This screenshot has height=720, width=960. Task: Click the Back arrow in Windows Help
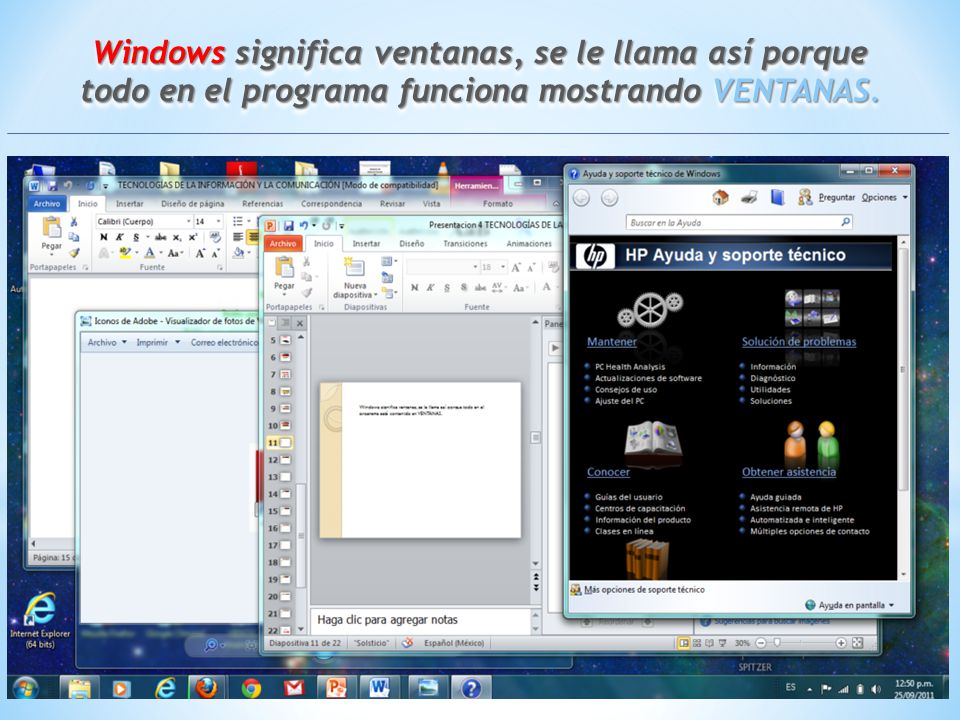point(582,198)
